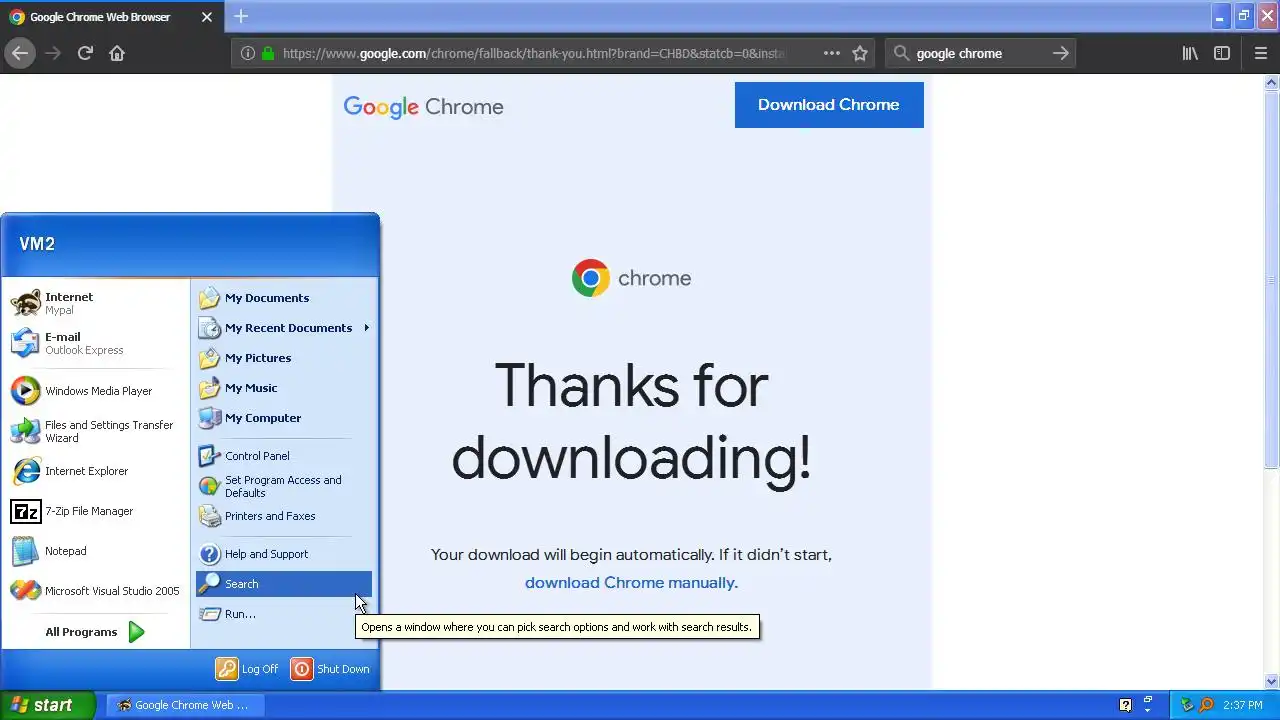The image size is (1280, 720).
Task: Click the page vertical scrollbar thumb
Action: pyautogui.click(x=1271, y=280)
